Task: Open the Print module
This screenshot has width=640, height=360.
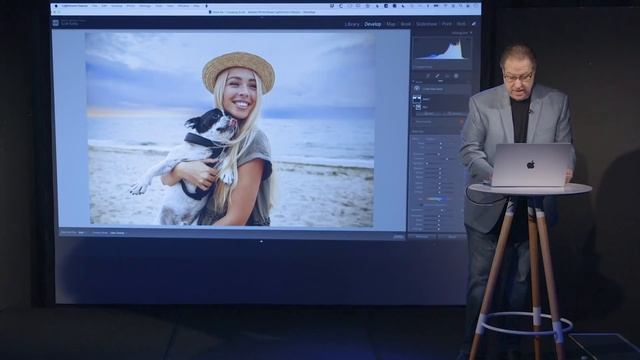Action: [447, 24]
